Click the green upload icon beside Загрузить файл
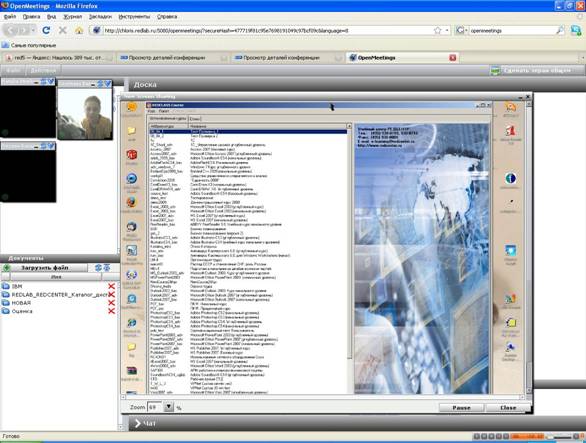Viewport: 586px width, 443px height. point(6,268)
